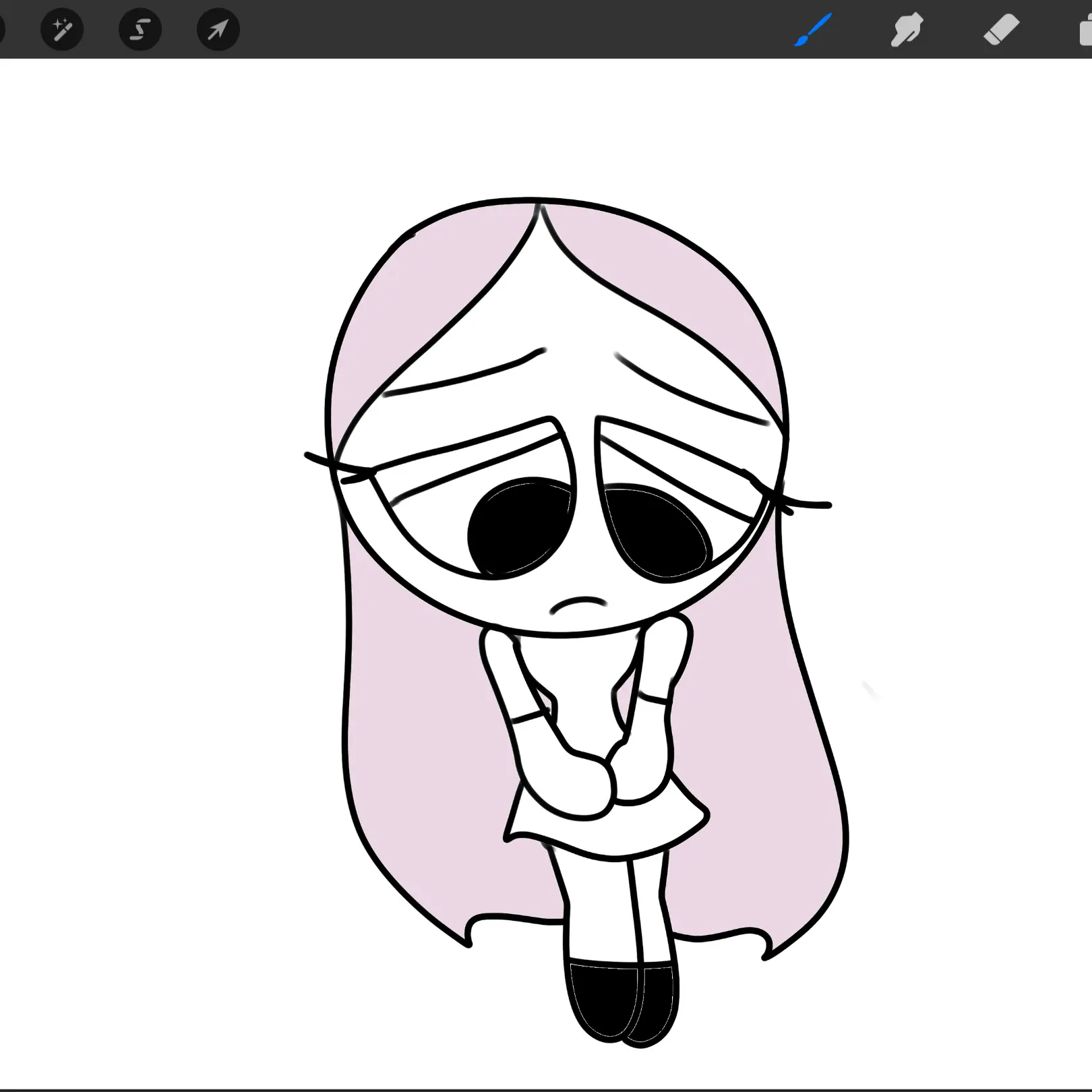This screenshot has height=1092, width=1092.
Task: Open the partially visible Layers panel icon
Action: pyautogui.click(x=1085, y=31)
